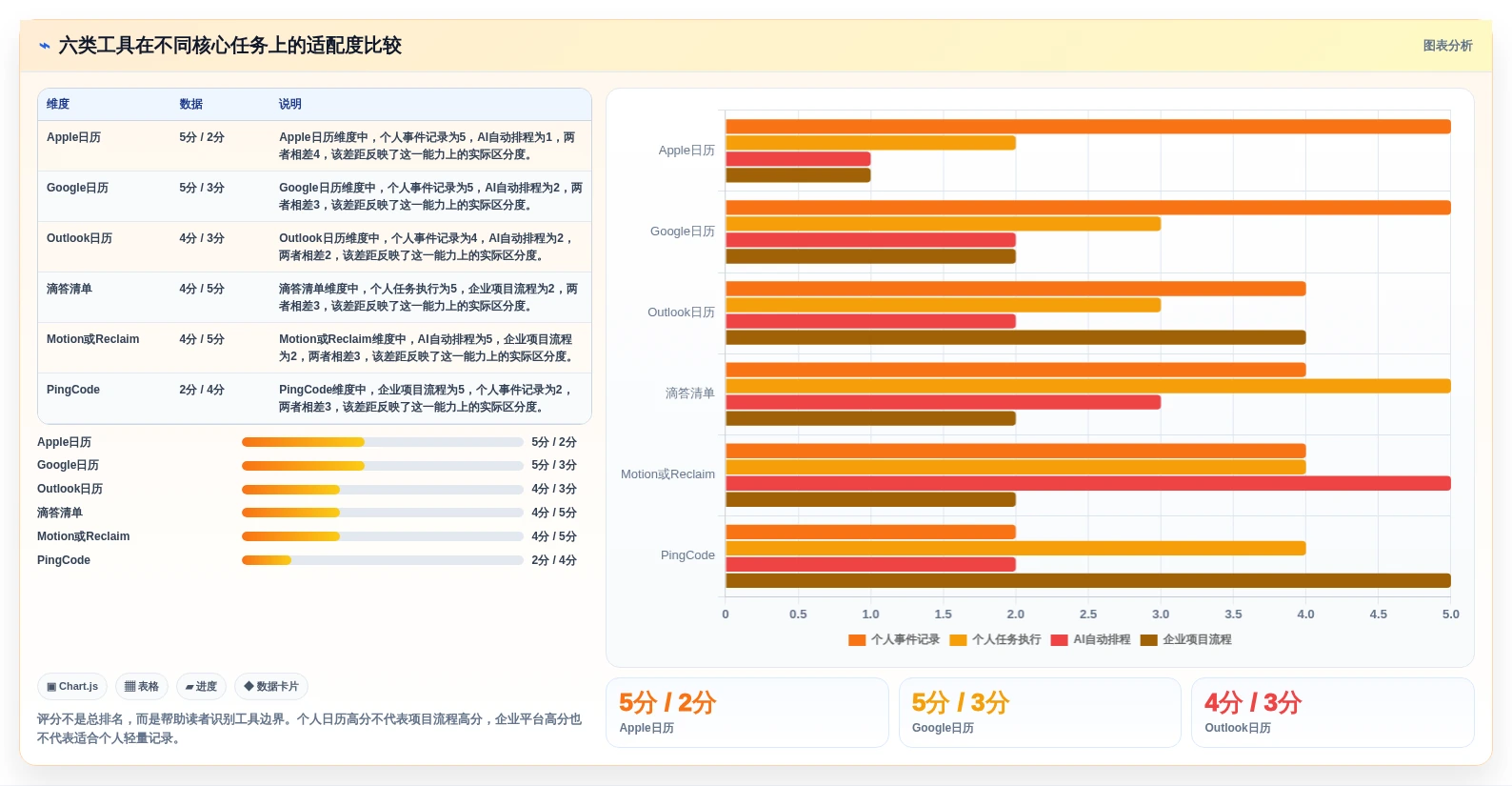Click PingCode's brown 企业项目流程 bar
Viewport: 1512px width, 786px height.
pos(1088,581)
